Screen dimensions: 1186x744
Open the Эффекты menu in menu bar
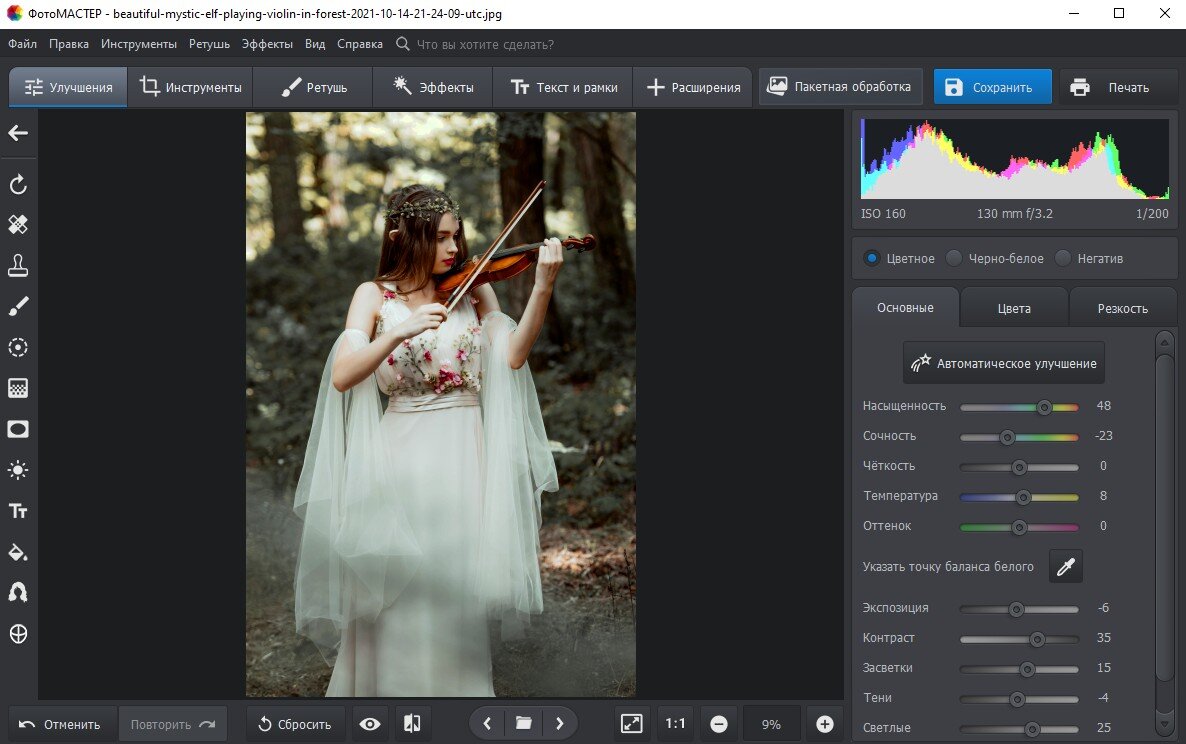[267, 44]
